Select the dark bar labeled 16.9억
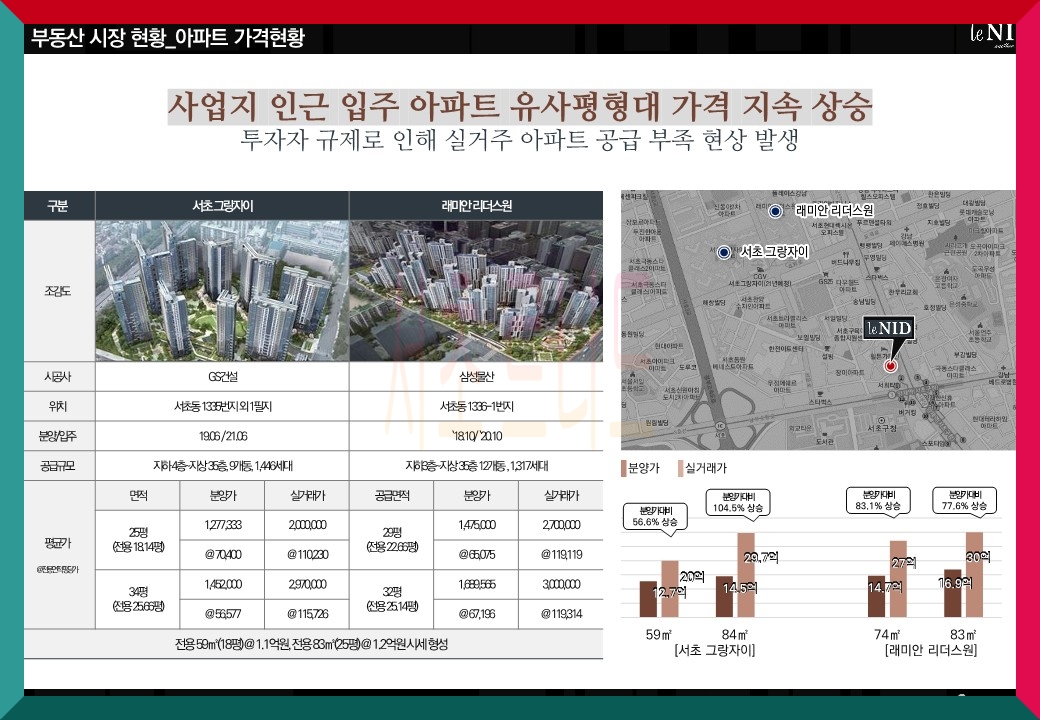This screenshot has height=720, width=1040. pyautogui.click(x=952, y=593)
